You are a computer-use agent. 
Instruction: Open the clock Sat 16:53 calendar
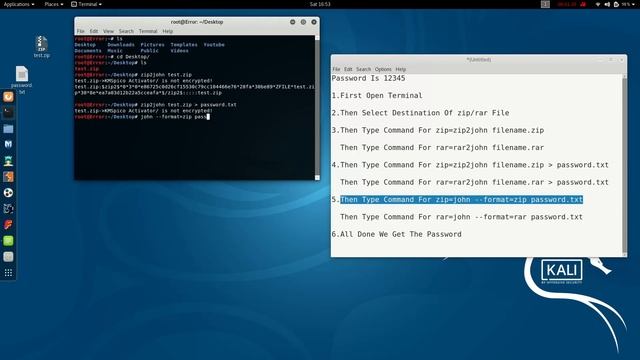coord(320,4)
